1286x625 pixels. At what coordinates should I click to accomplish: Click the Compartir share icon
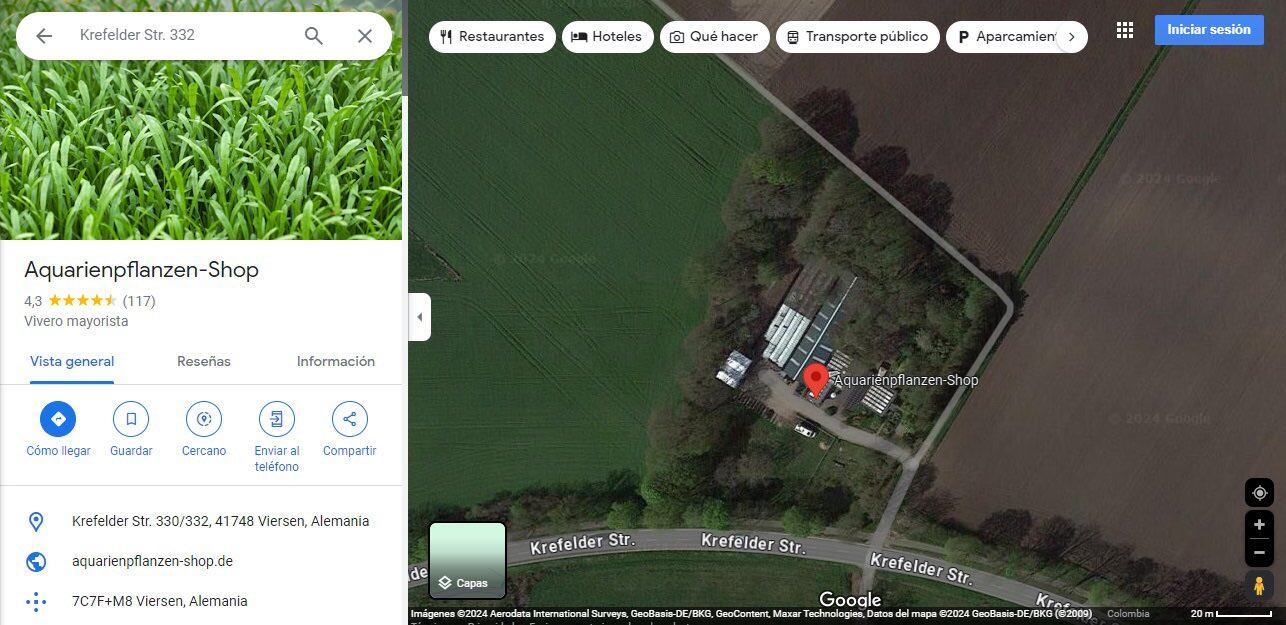350,419
